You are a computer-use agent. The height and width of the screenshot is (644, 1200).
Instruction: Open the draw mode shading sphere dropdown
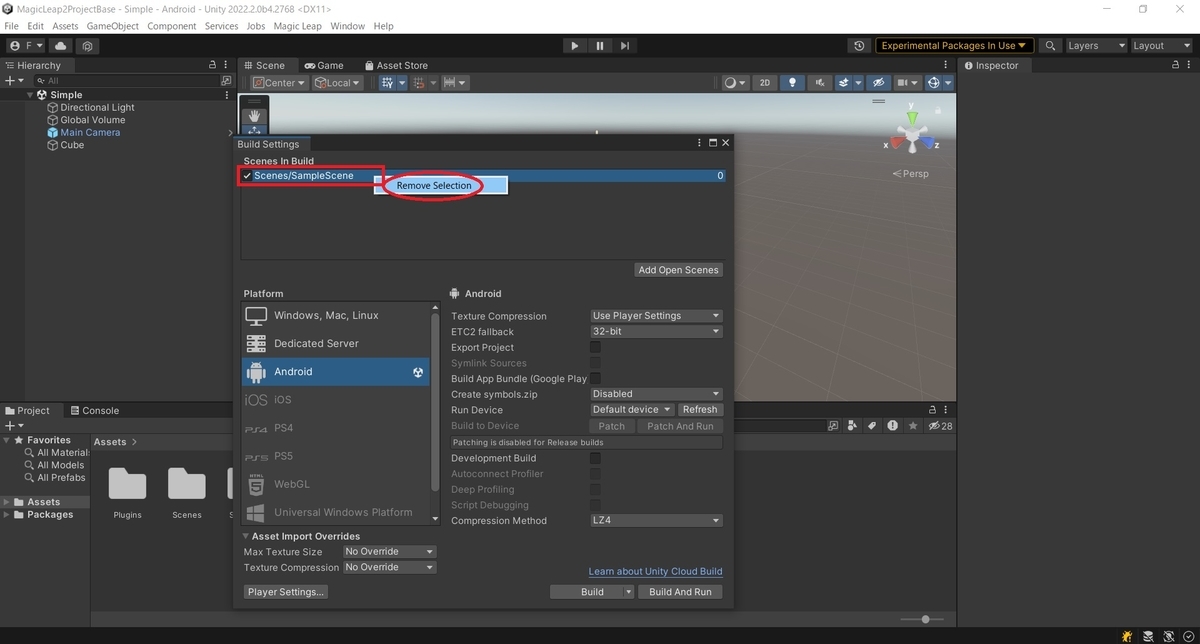(x=735, y=83)
